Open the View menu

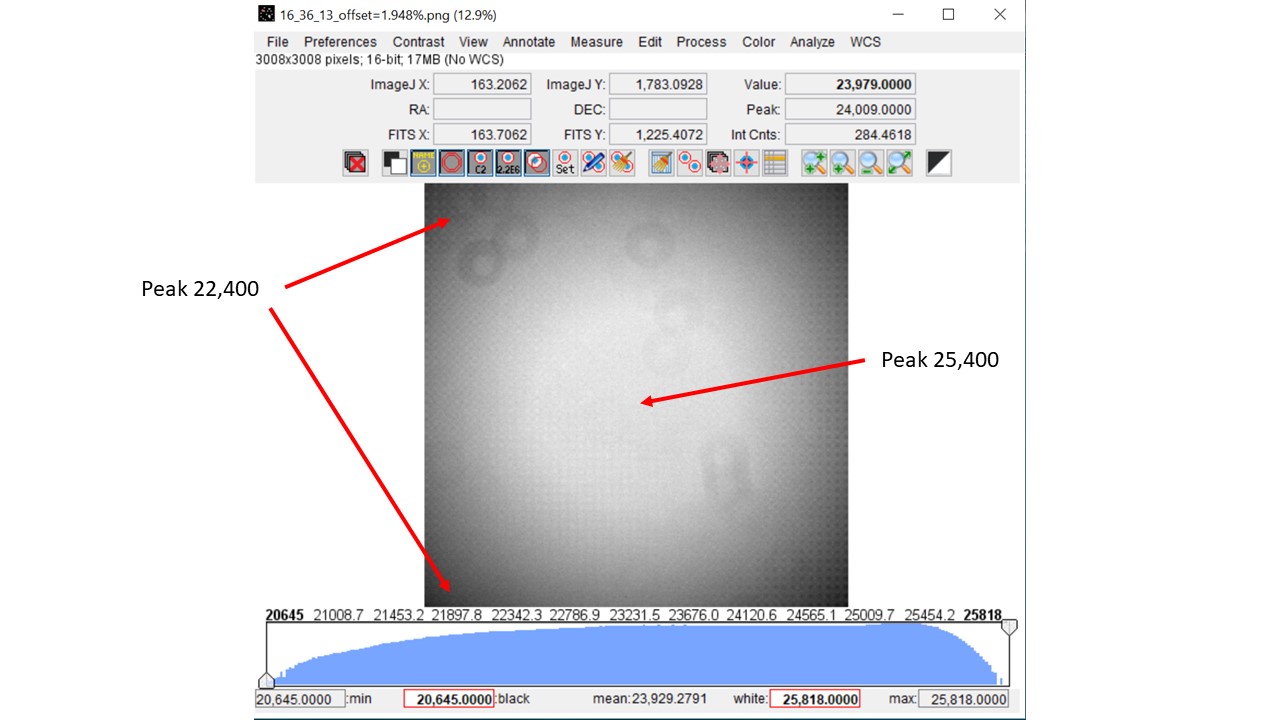click(x=473, y=42)
